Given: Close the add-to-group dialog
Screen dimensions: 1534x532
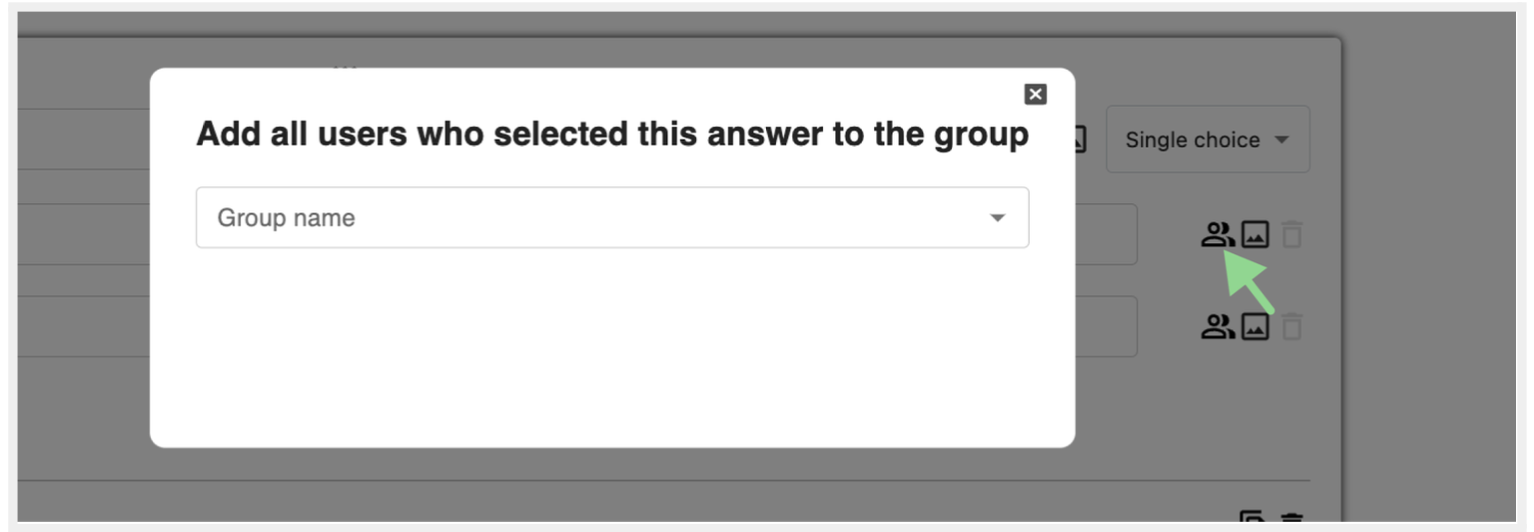Looking at the screenshot, I should pos(1036,94).
